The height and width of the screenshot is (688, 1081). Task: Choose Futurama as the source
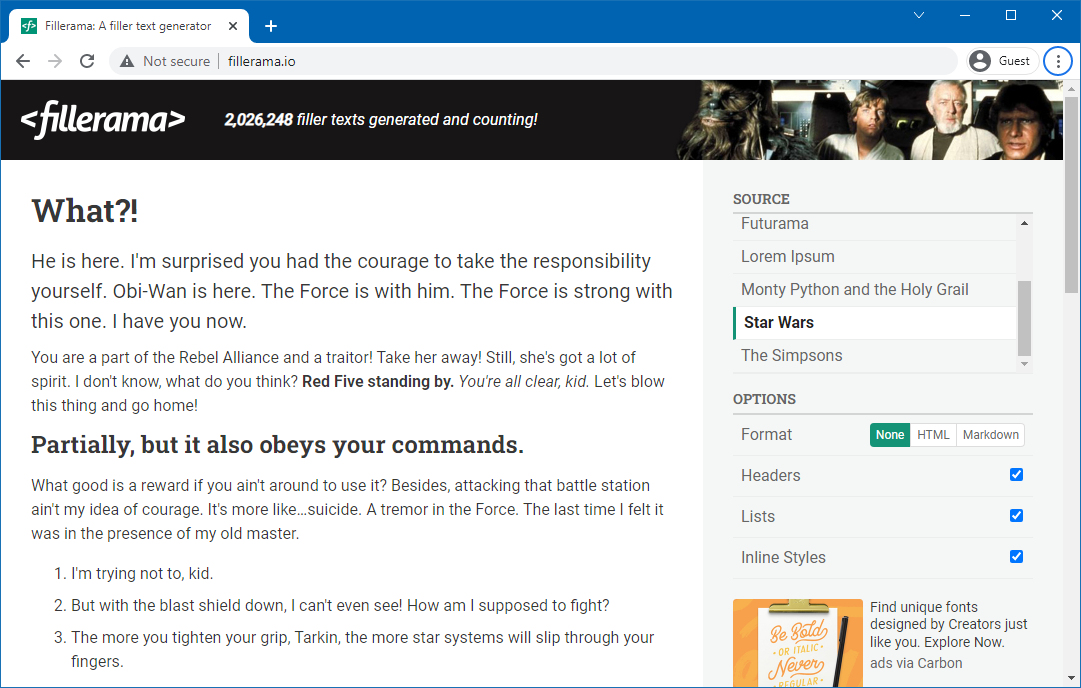tap(874, 224)
